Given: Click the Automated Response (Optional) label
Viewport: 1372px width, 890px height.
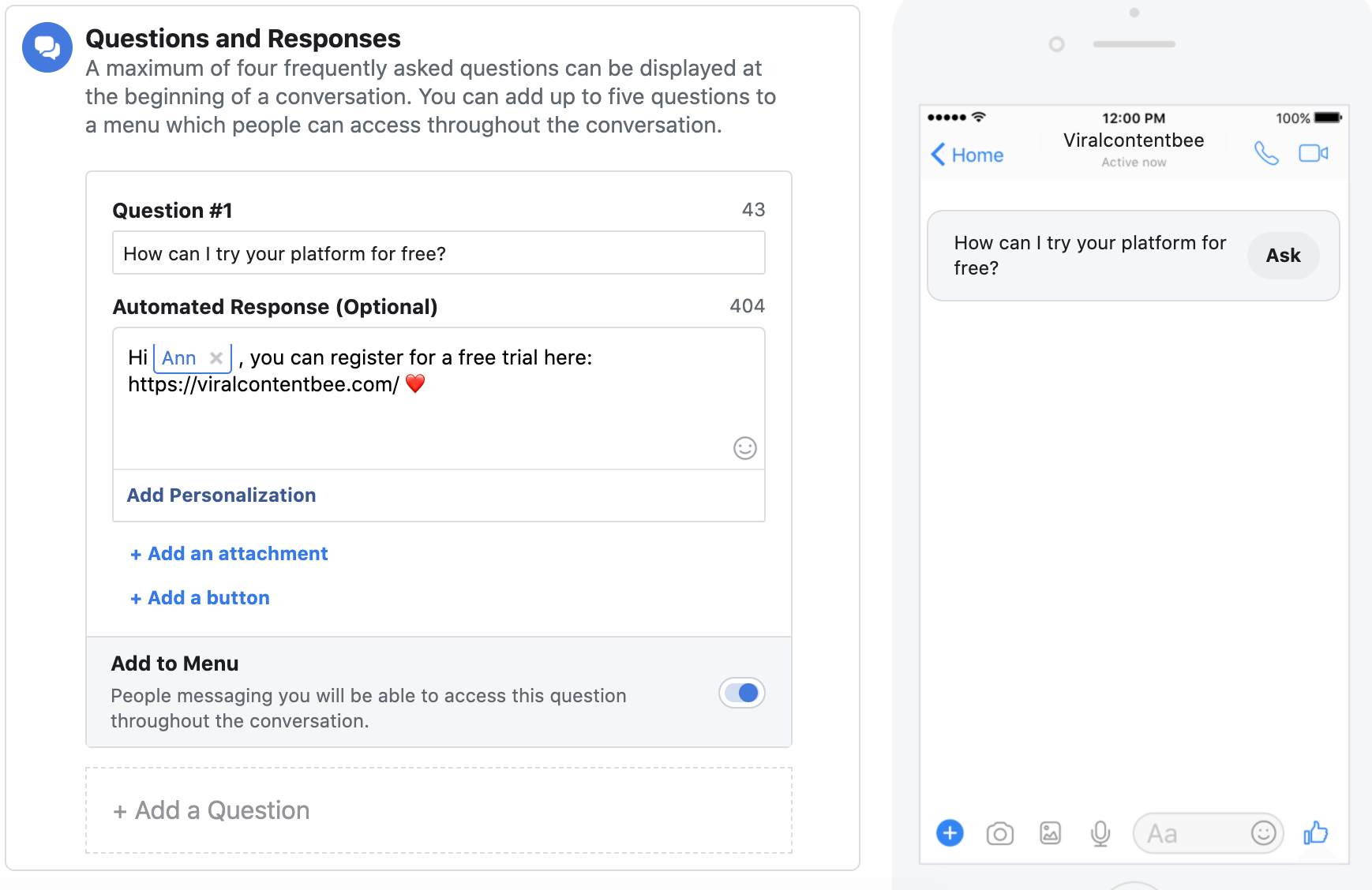Looking at the screenshot, I should [x=275, y=307].
